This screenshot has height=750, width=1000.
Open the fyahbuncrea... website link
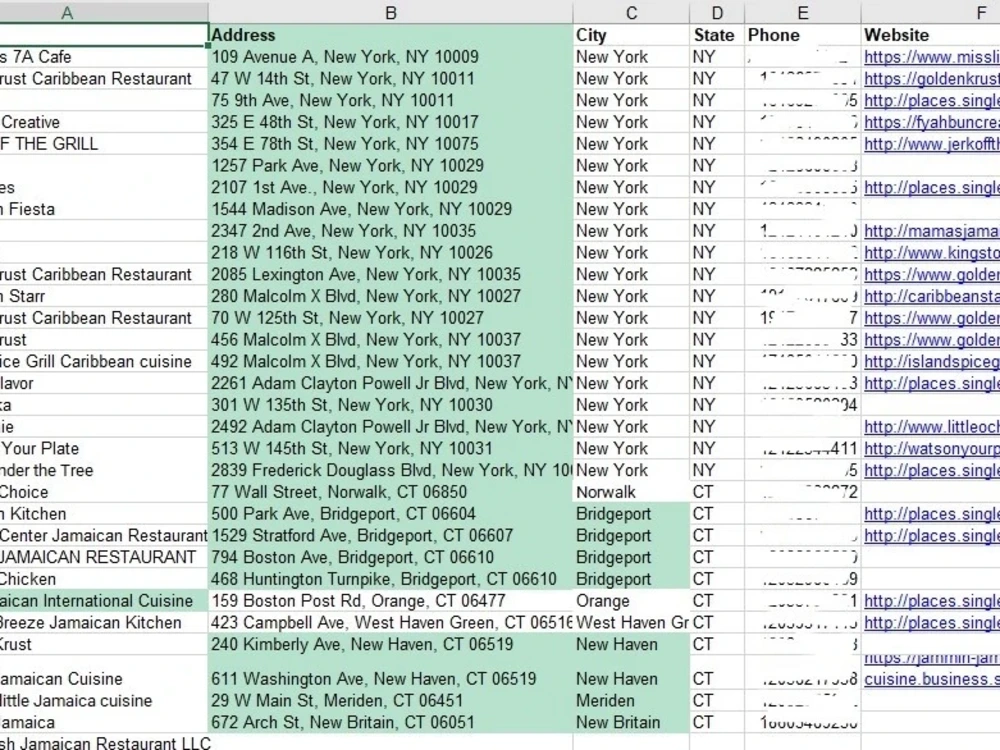pos(932,122)
